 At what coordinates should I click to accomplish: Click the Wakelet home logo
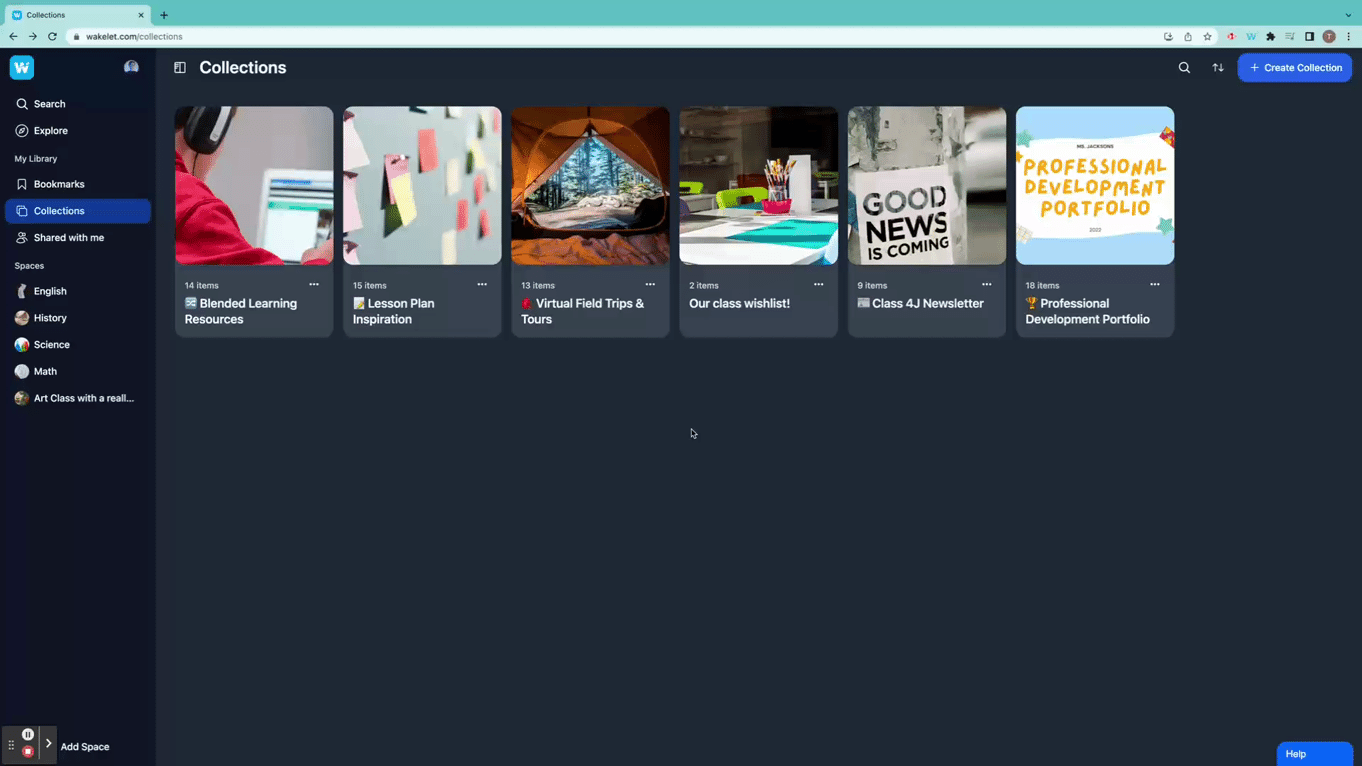[22, 67]
